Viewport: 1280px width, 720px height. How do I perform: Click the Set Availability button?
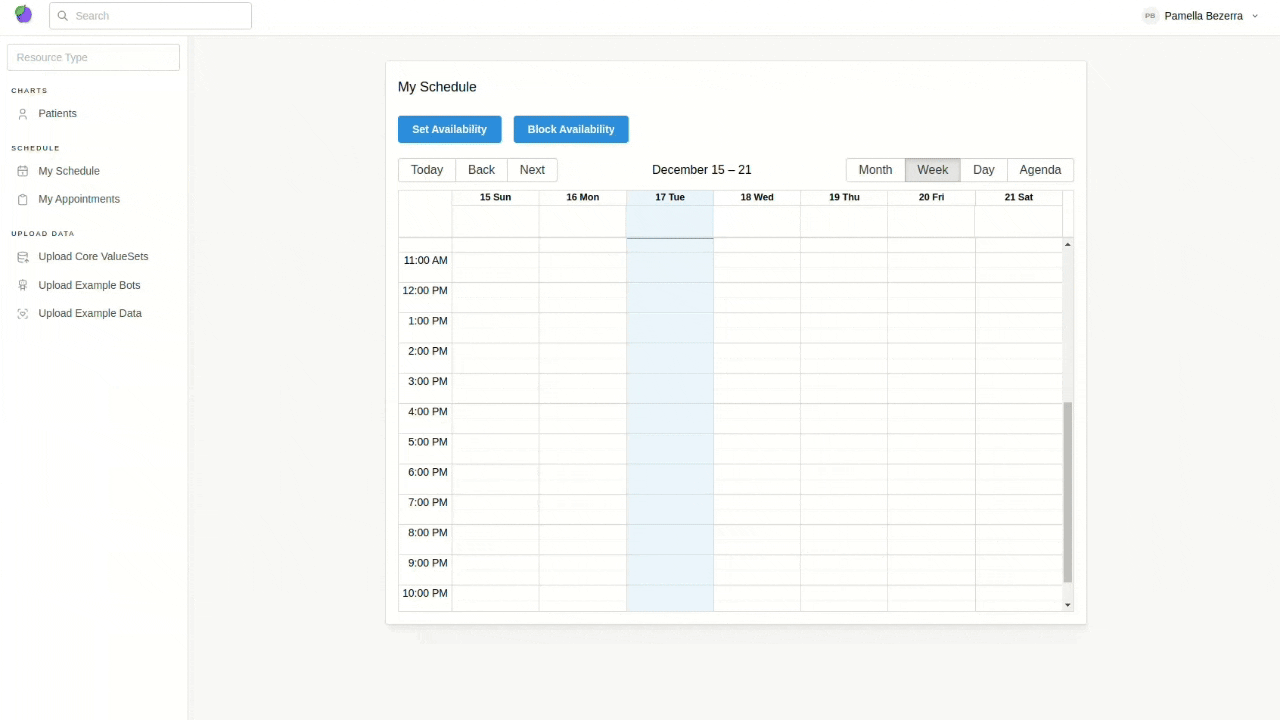(x=450, y=129)
